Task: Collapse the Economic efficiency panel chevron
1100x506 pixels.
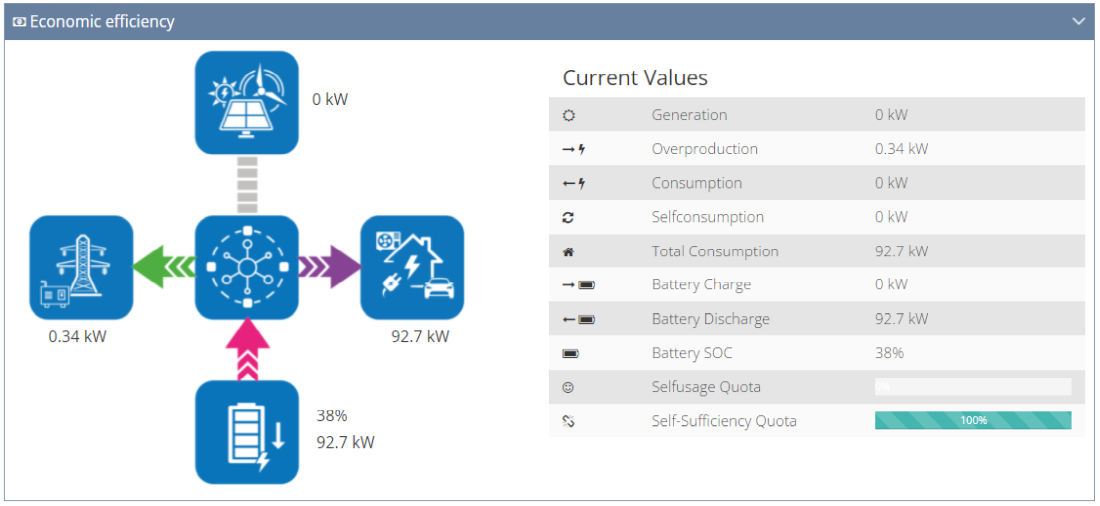Action: click(1078, 21)
